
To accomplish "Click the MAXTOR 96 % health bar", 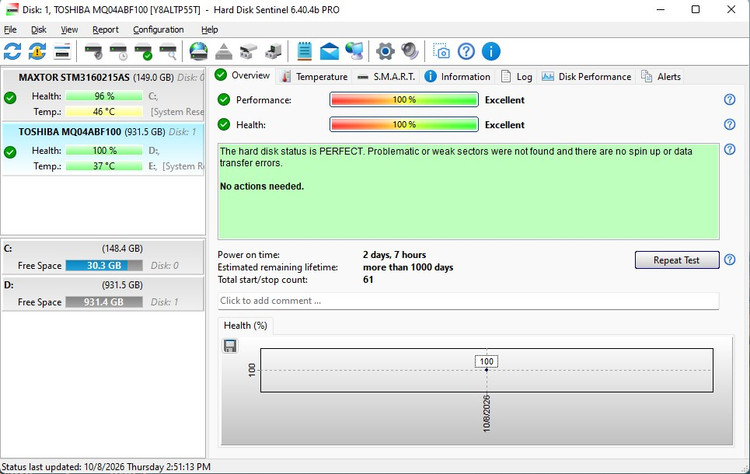I will pyautogui.click(x=104, y=96).
